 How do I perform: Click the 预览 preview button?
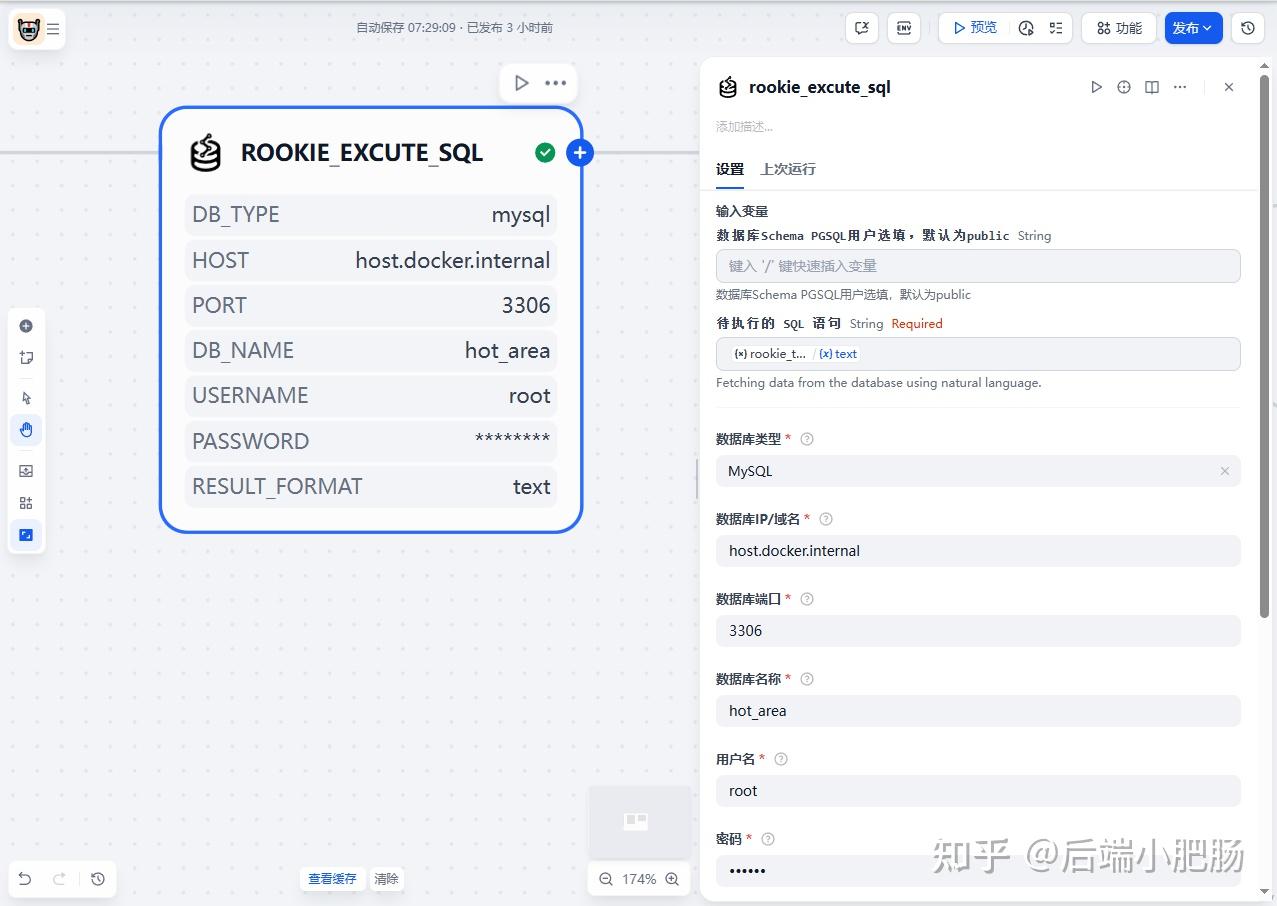coord(974,28)
